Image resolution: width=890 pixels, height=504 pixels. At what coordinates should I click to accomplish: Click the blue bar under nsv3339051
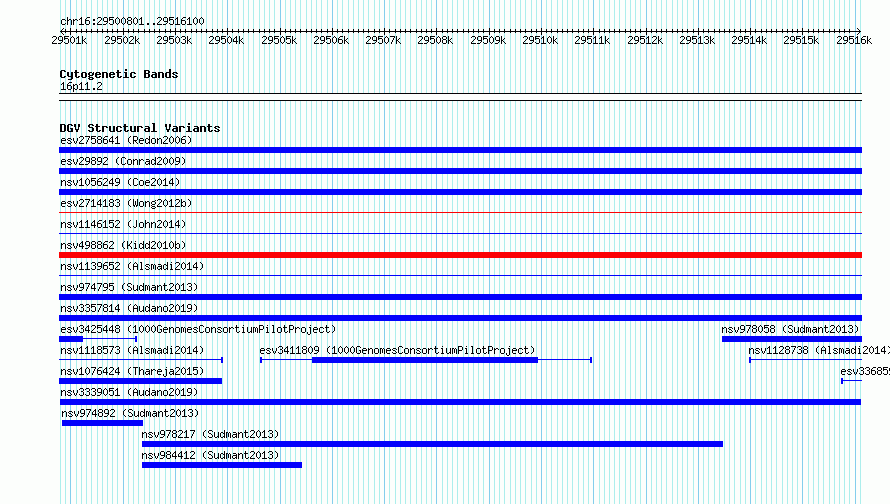(x=460, y=402)
